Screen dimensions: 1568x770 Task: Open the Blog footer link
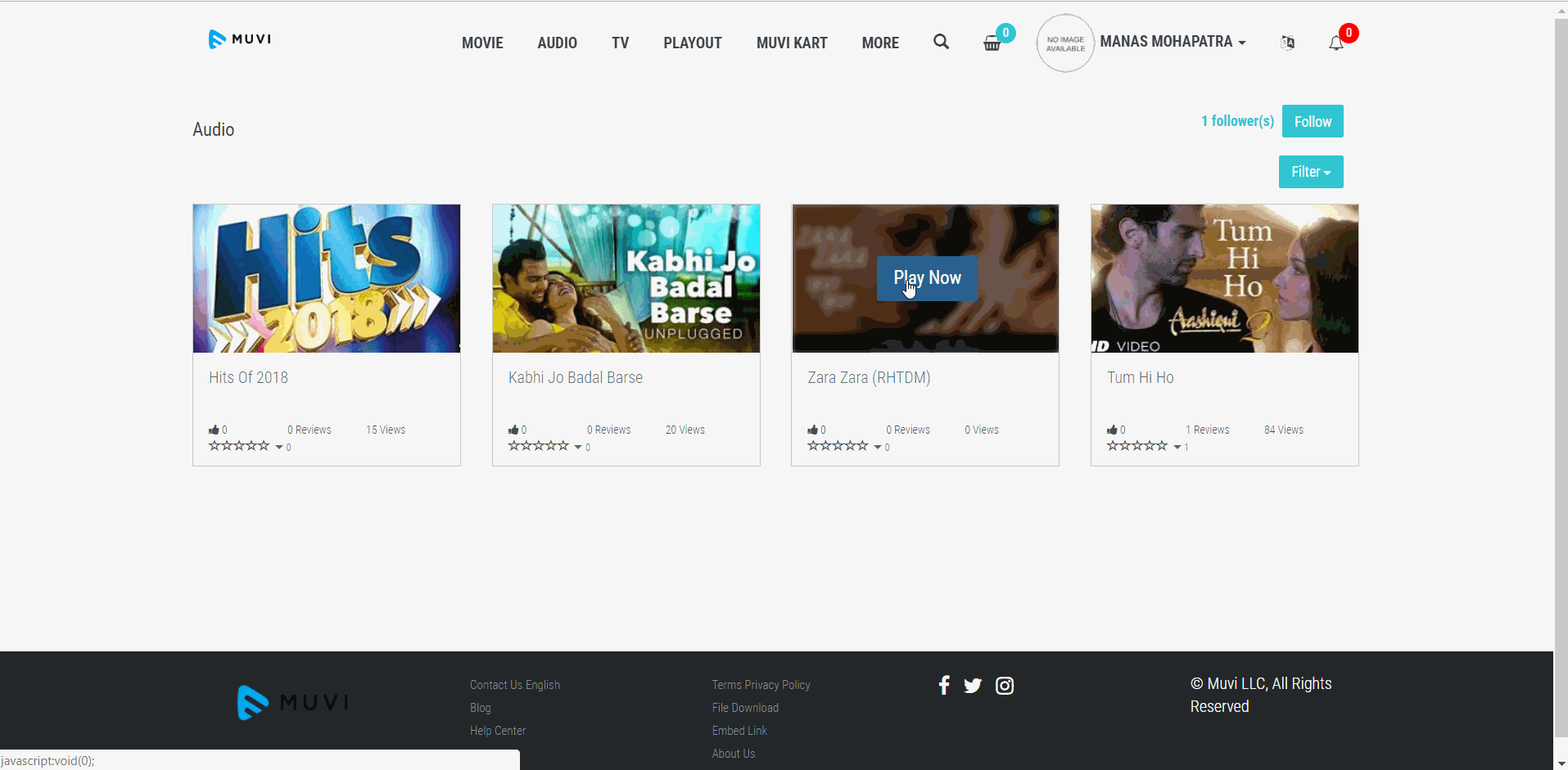point(481,708)
